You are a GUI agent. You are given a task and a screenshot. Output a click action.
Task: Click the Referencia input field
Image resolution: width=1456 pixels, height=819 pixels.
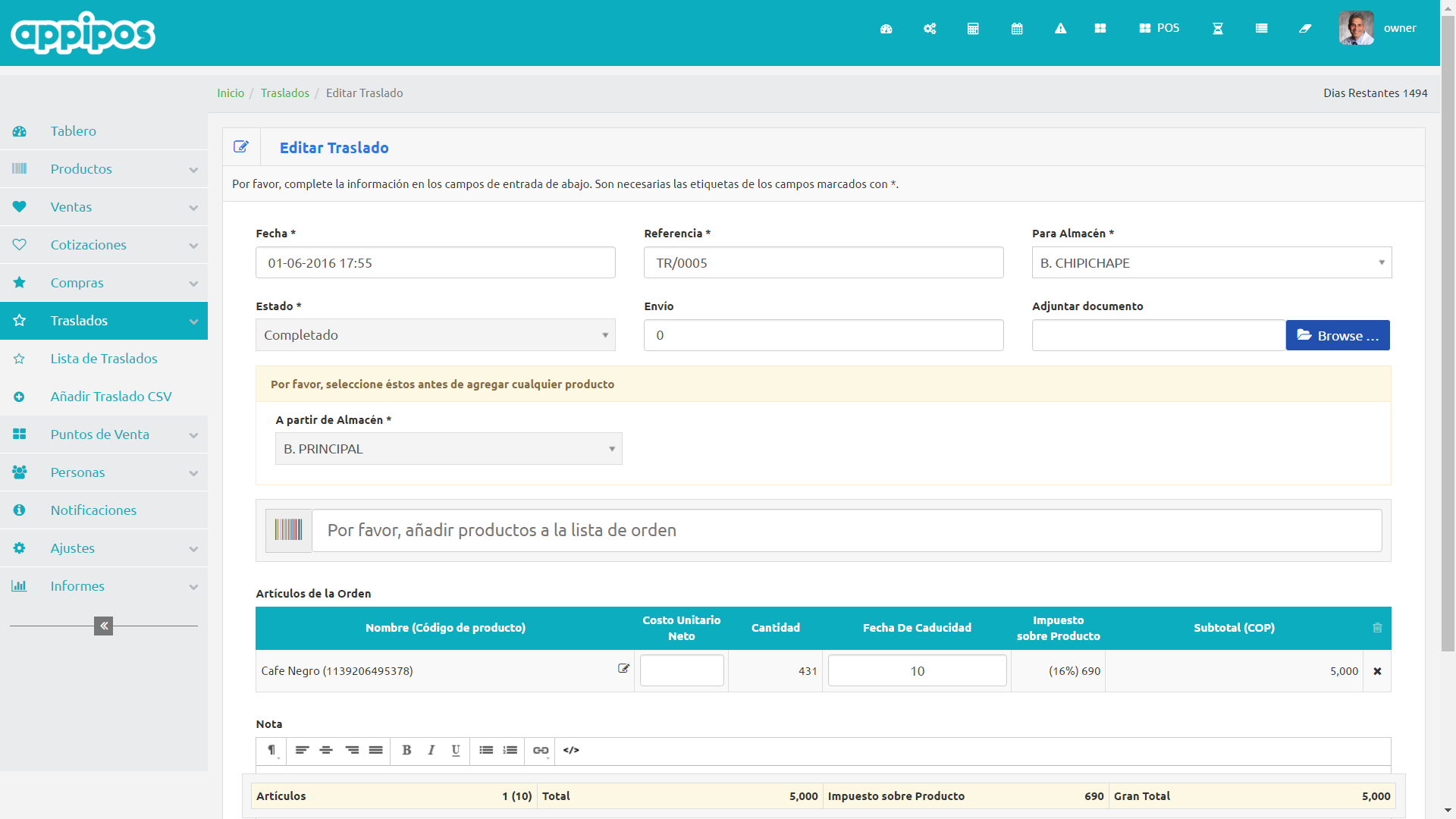[824, 263]
